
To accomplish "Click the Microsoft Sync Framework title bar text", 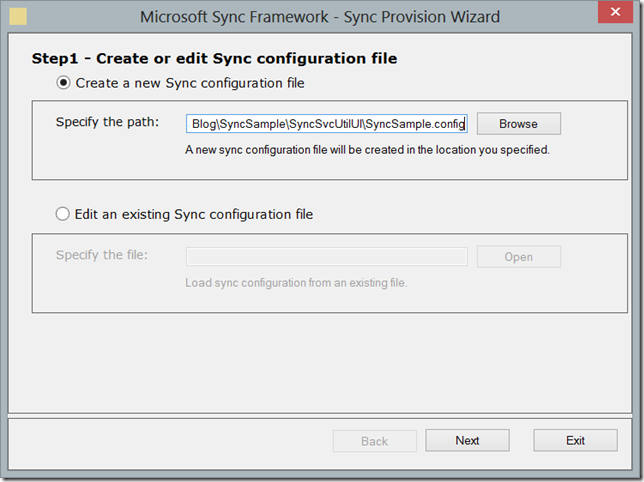I will 319,17.
